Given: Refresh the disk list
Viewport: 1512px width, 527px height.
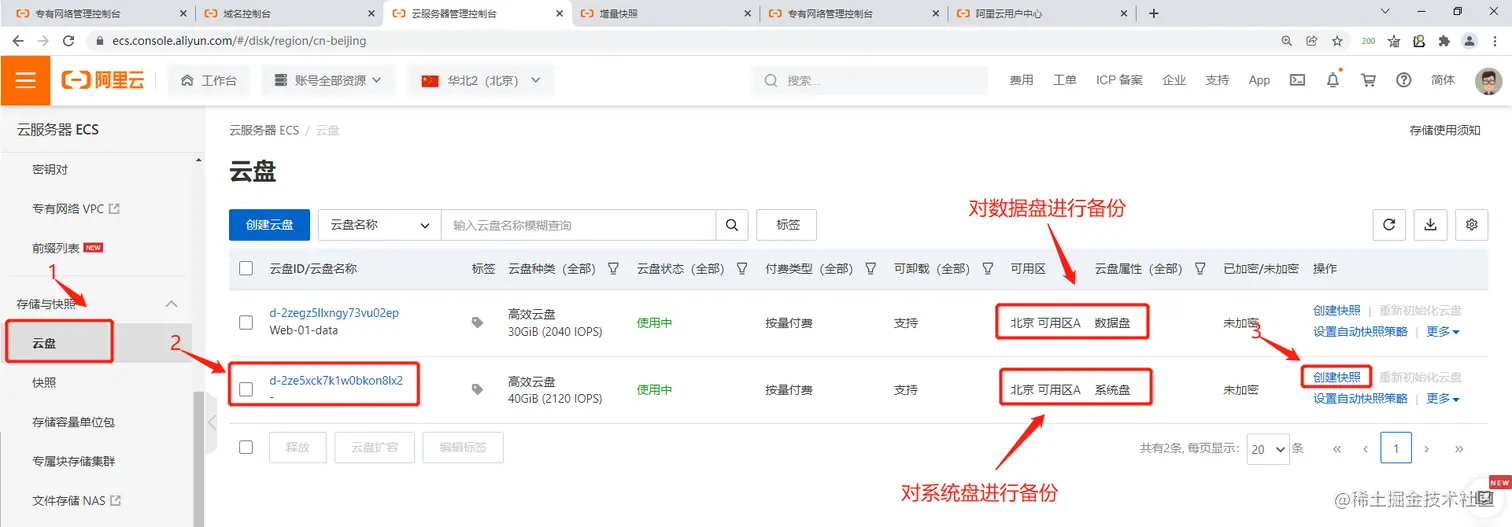Looking at the screenshot, I should point(1388,225).
